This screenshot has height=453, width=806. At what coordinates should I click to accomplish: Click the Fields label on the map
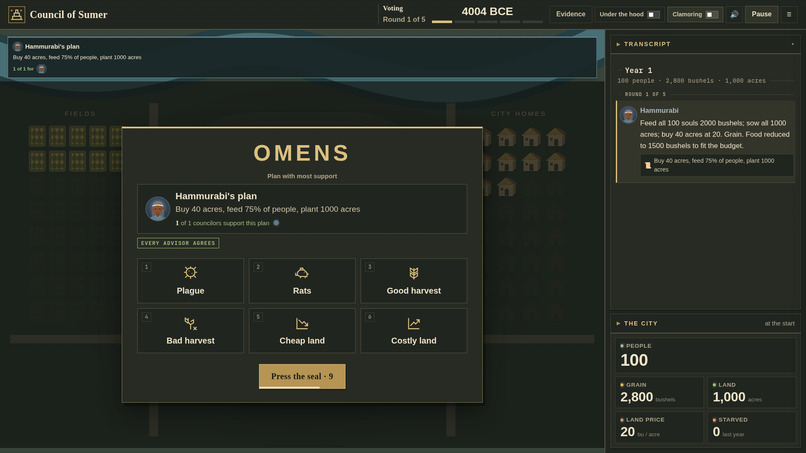(80, 114)
